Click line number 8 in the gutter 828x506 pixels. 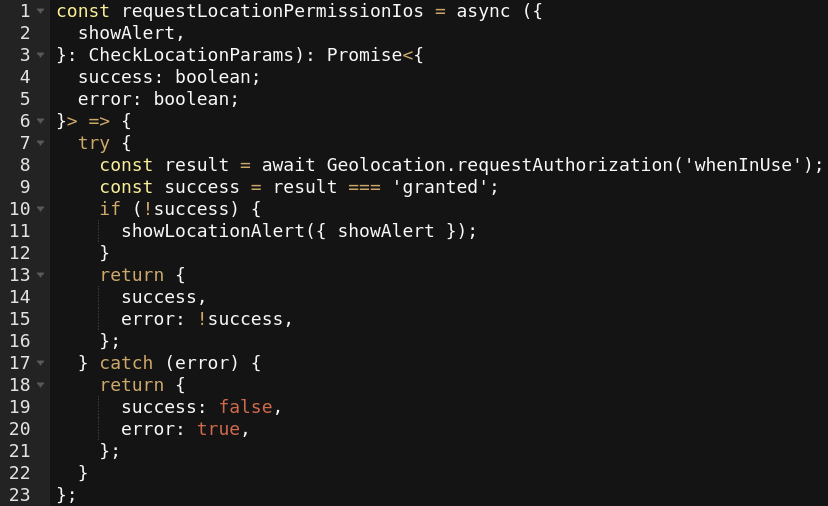[x=25, y=165]
